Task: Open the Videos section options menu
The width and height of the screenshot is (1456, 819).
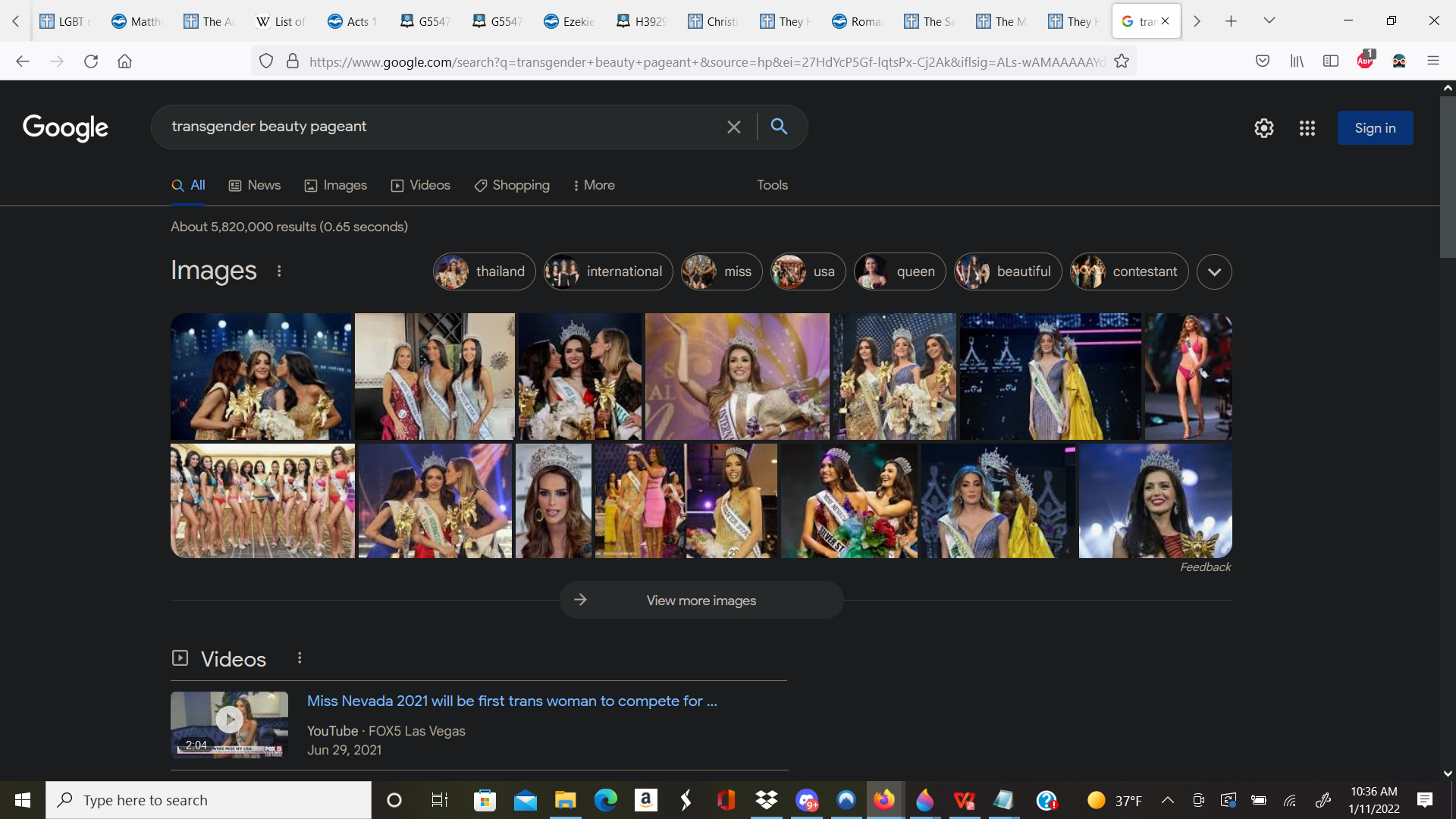Action: coord(300,658)
